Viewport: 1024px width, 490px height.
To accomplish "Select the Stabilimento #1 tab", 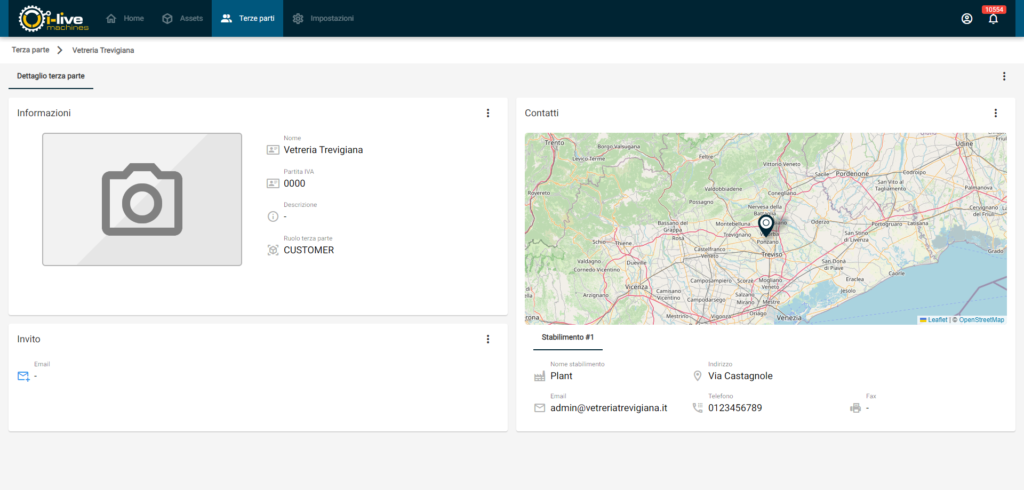I will 568,338.
